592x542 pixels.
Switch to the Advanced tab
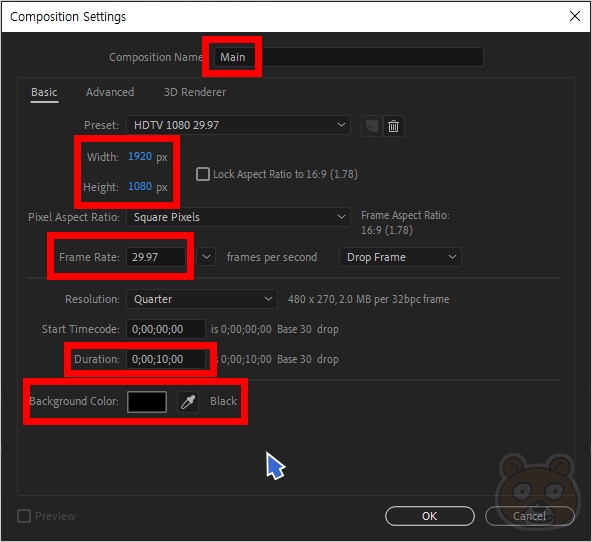tap(110, 92)
